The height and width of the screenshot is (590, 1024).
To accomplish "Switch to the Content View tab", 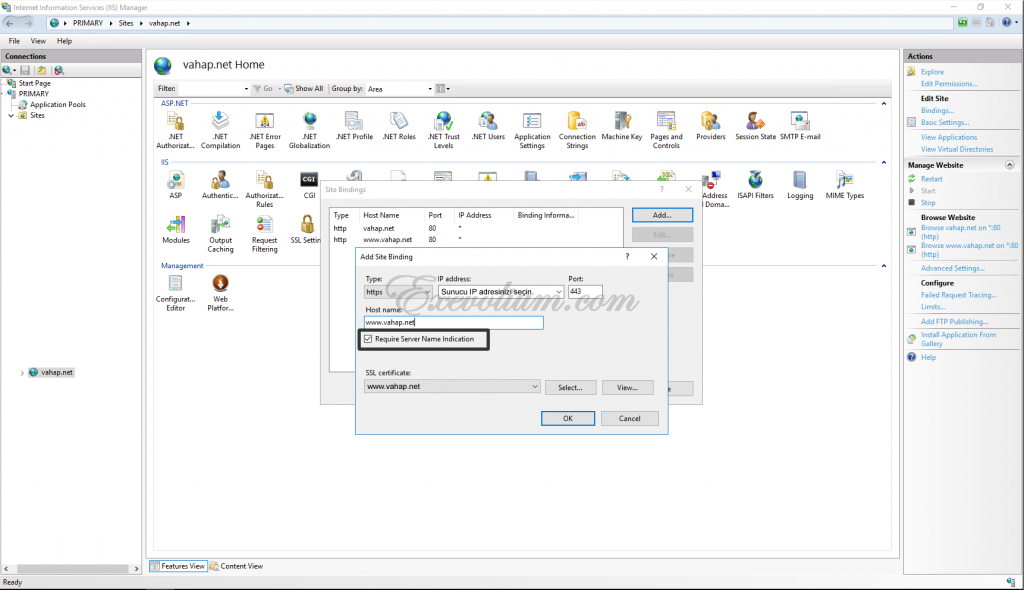I will 236,566.
